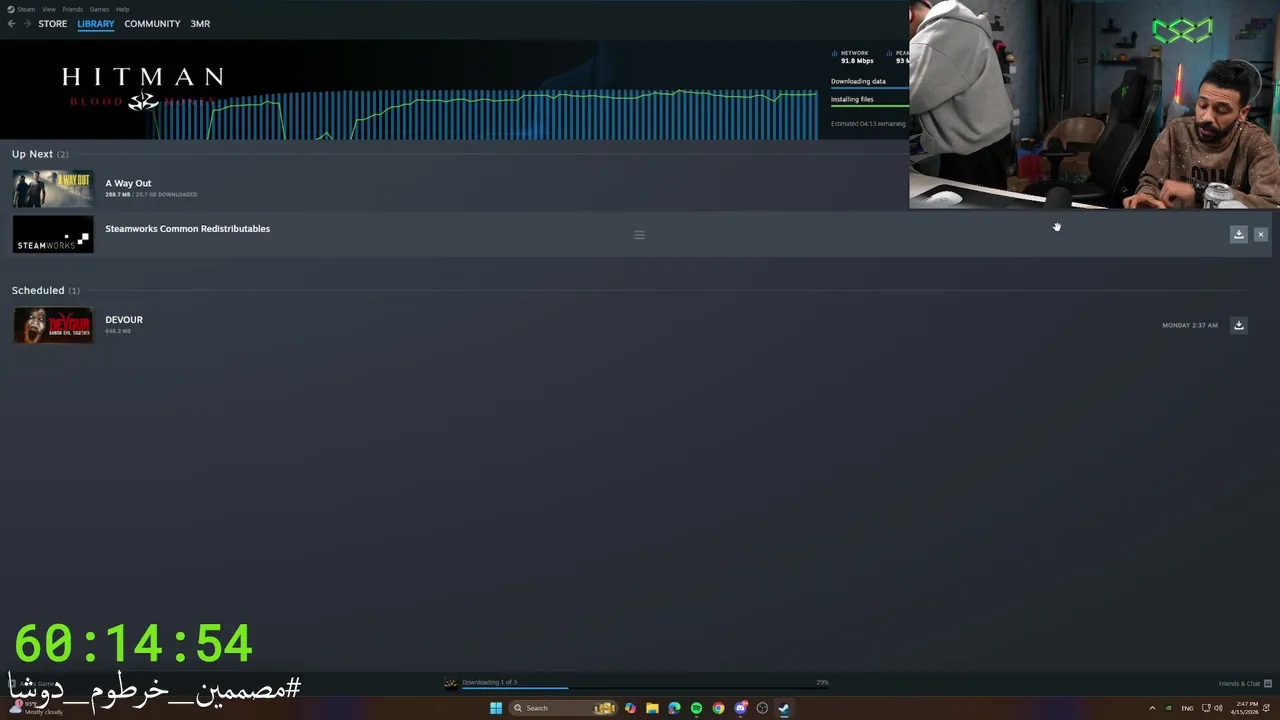Open Copilot from the taskbar
Image resolution: width=1280 pixels, height=720 pixels.
click(x=630, y=708)
